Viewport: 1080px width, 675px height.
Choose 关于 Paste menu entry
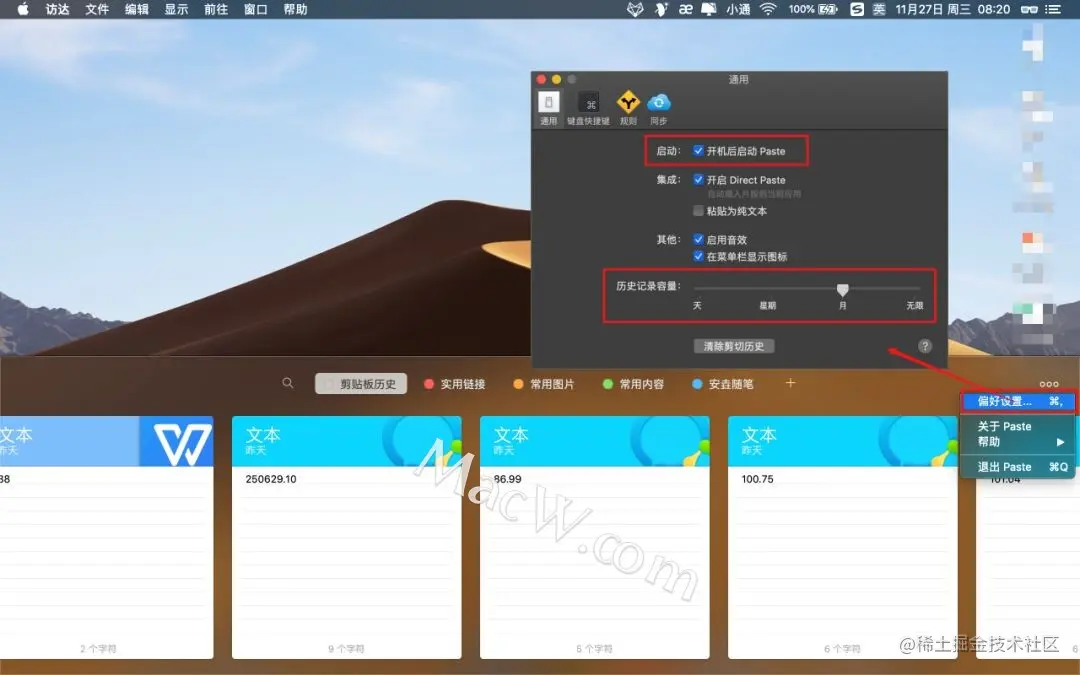click(x=1018, y=426)
